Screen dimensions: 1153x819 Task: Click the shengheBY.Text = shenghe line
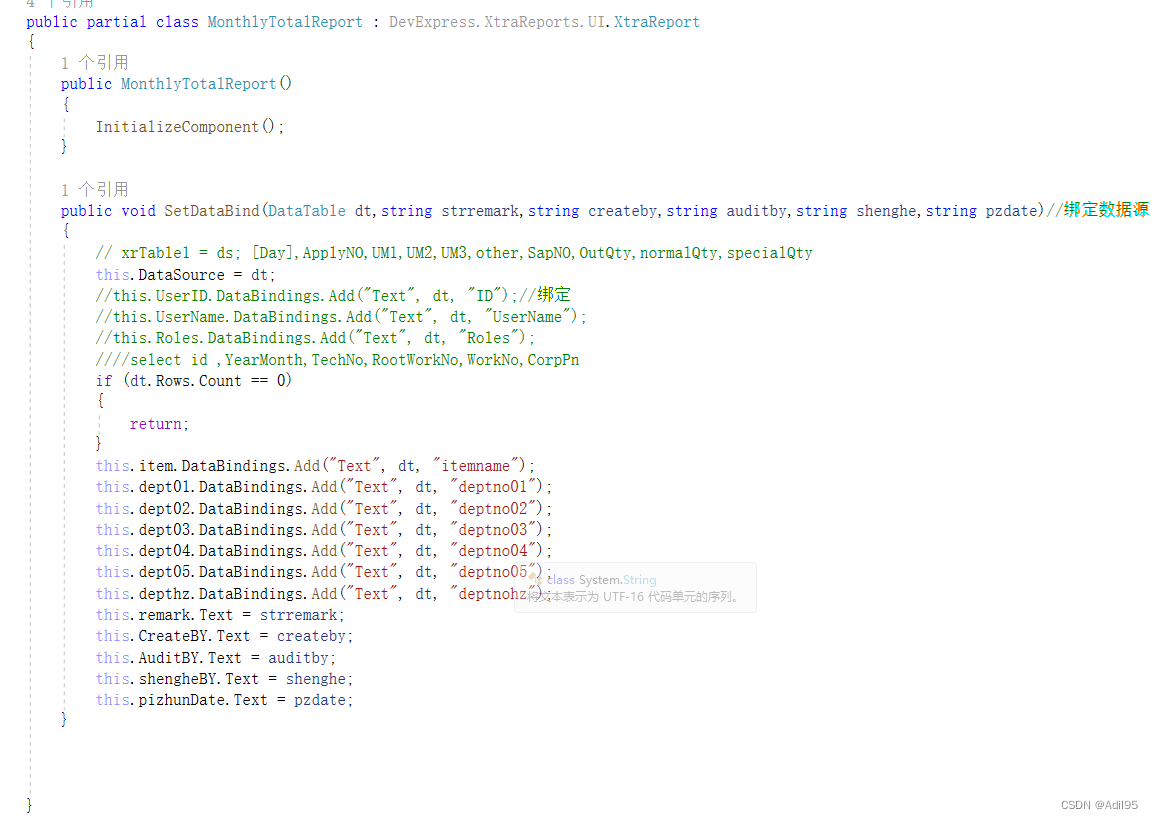pyautogui.click(x=224, y=679)
